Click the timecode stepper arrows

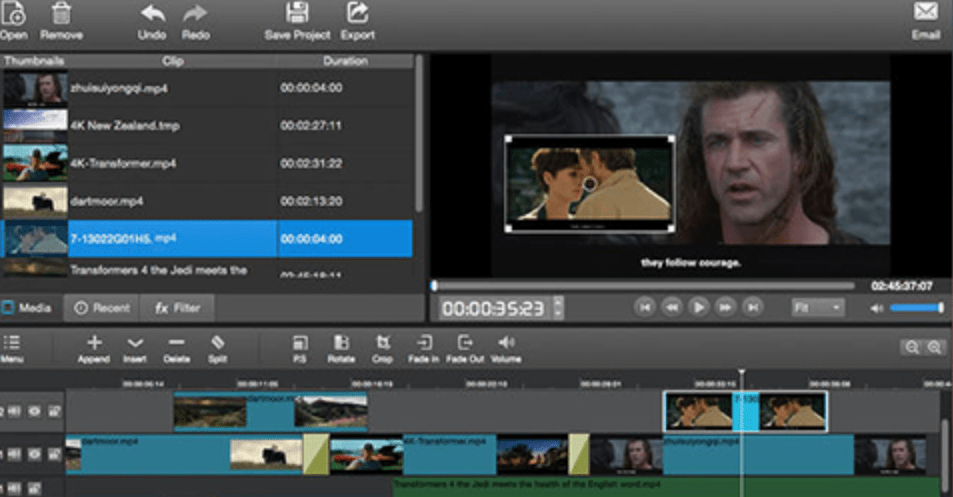coord(559,307)
